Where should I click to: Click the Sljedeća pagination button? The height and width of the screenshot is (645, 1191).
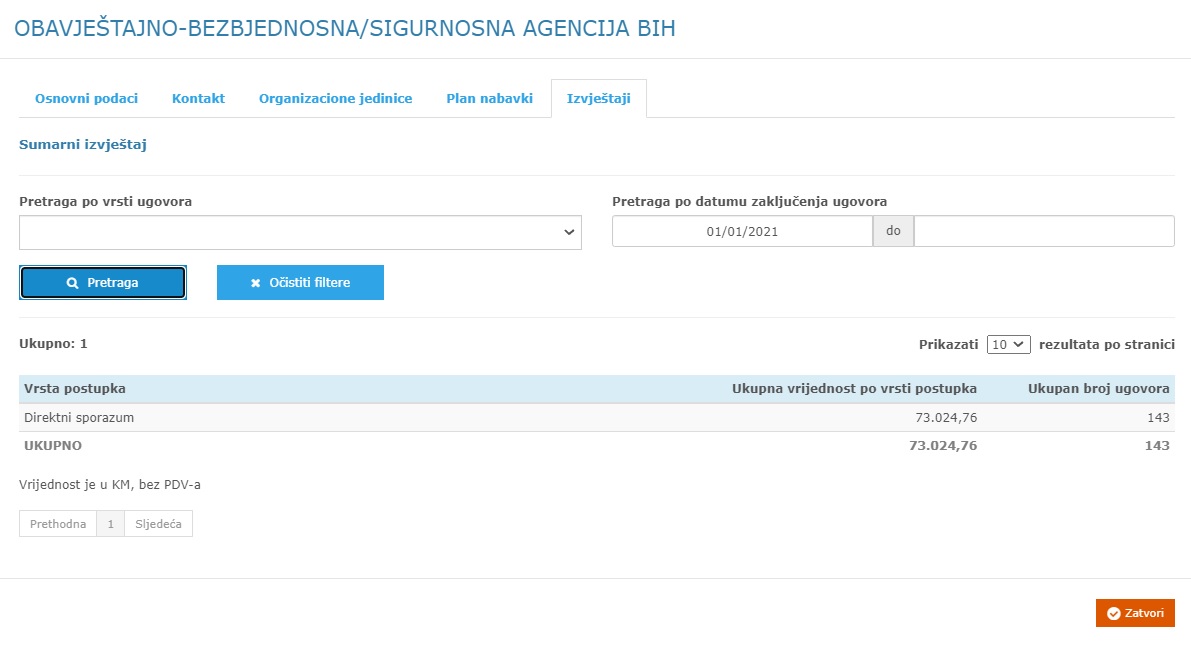[x=158, y=523]
